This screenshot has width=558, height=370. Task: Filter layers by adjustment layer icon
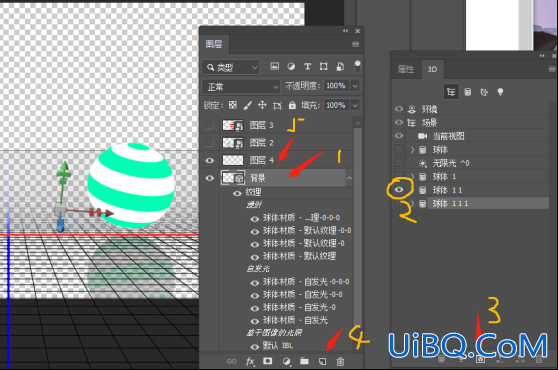click(x=291, y=67)
